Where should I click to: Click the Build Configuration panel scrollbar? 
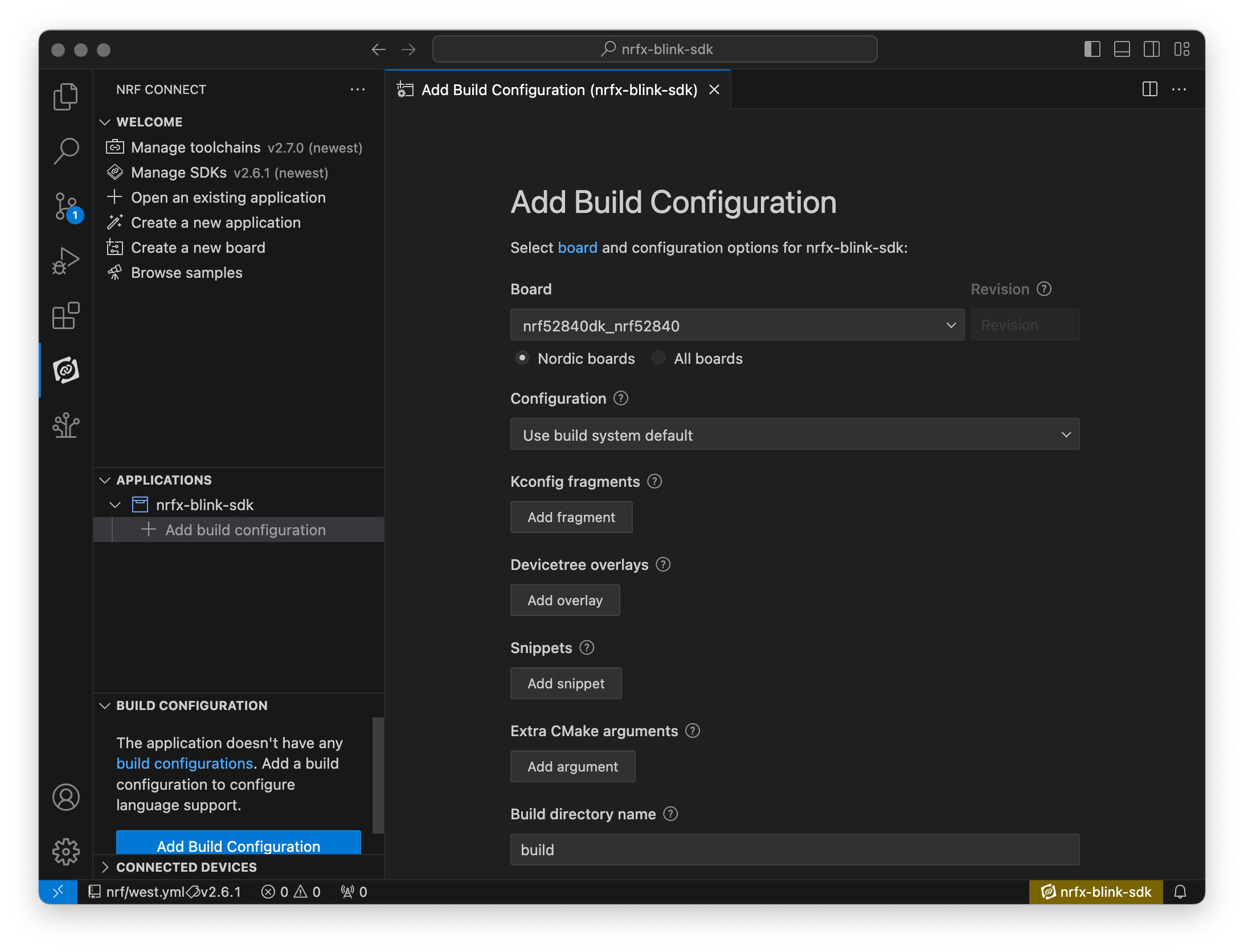point(378,775)
